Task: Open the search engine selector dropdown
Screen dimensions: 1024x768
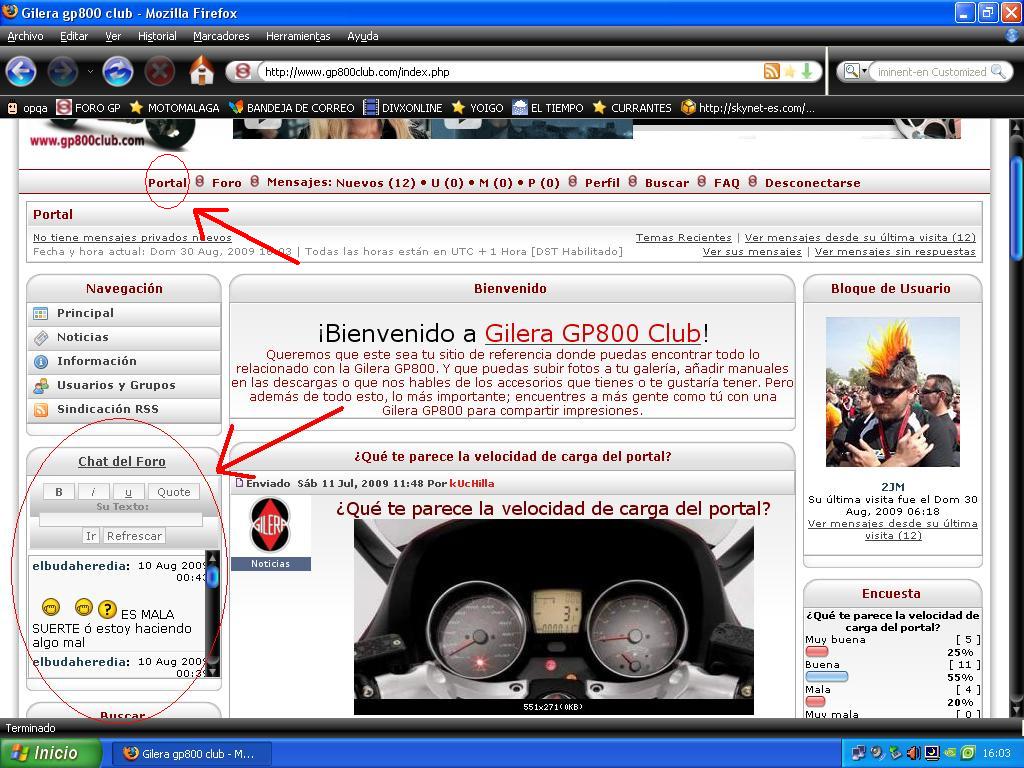Action: [856, 71]
